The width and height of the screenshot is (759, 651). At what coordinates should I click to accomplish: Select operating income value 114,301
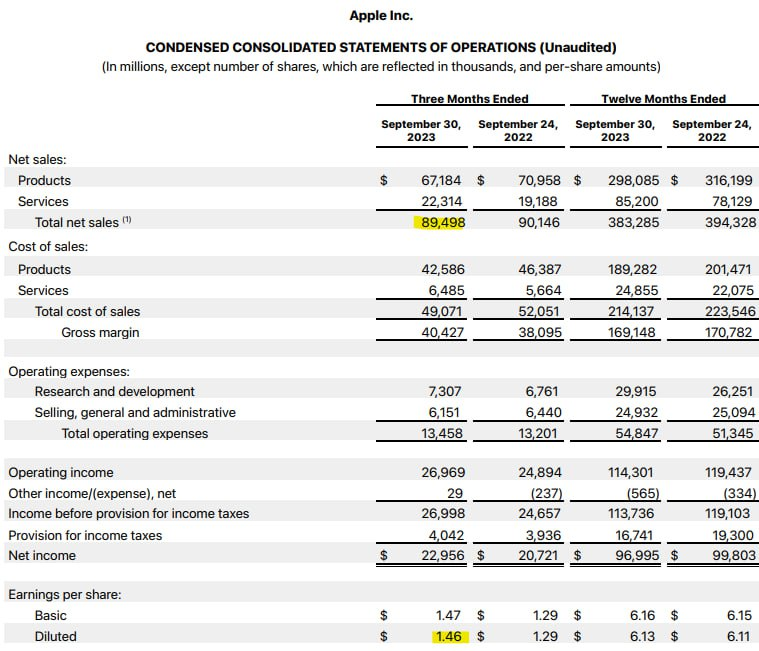(x=631, y=472)
